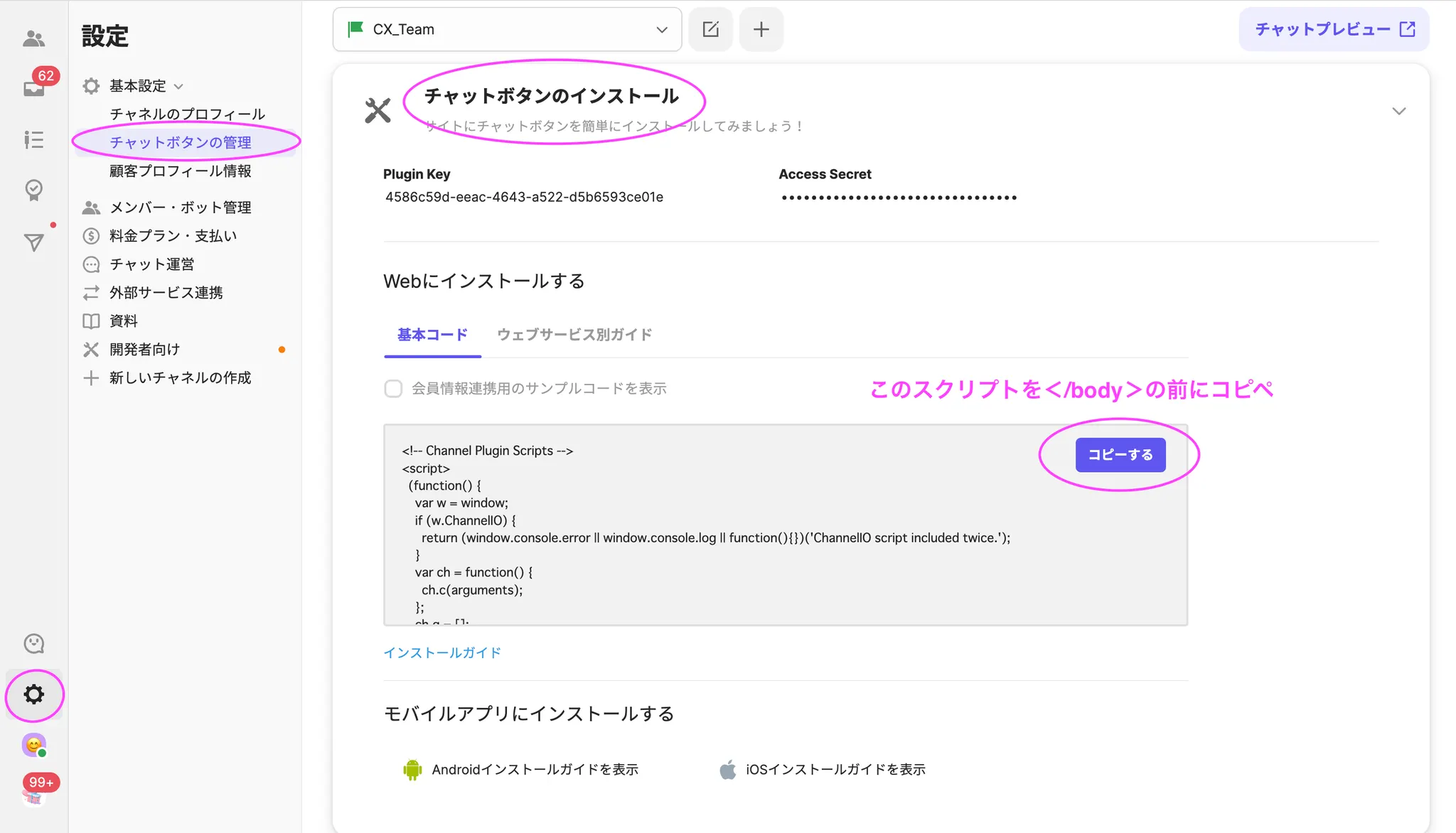Open the inbox icon with 62 badge
Image resolution: width=1456 pixels, height=833 pixels.
(x=33, y=88)
